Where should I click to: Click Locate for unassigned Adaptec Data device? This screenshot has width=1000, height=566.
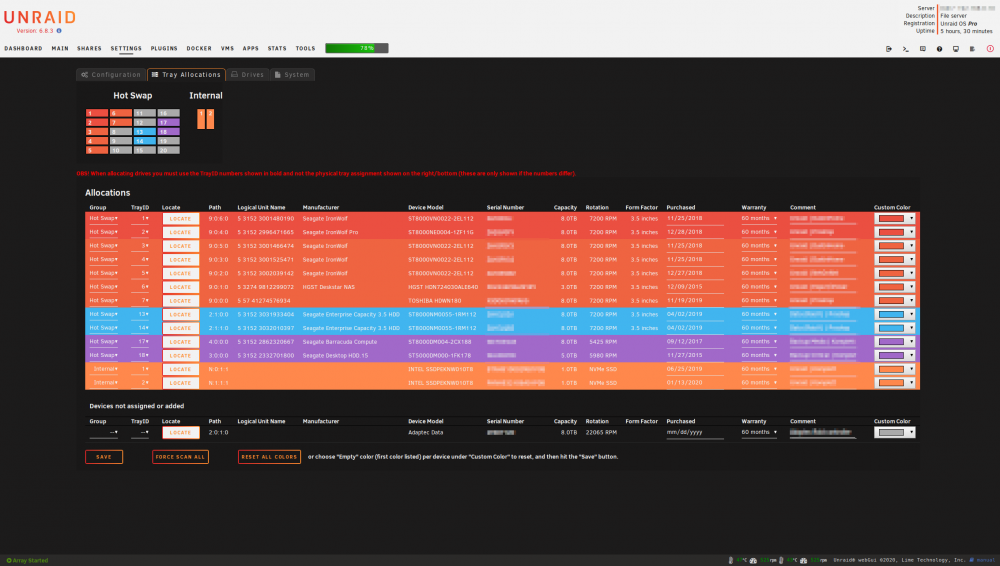pyautogui.click(x=180, y=433)
